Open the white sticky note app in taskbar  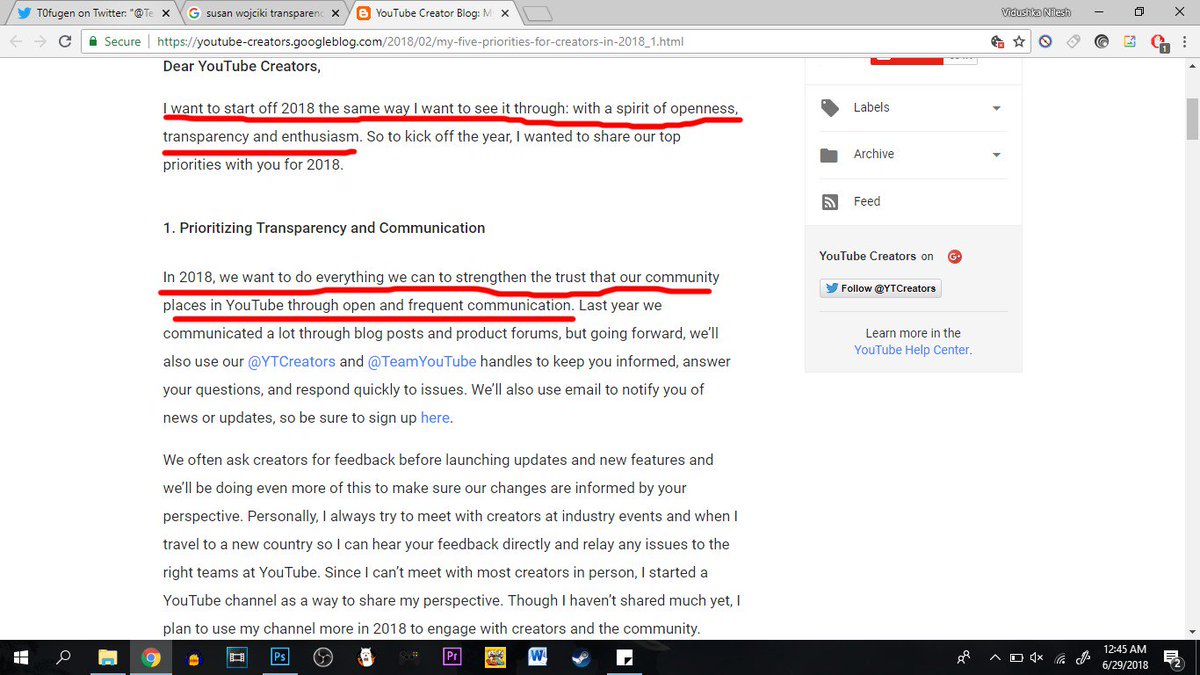coord(624,658)
